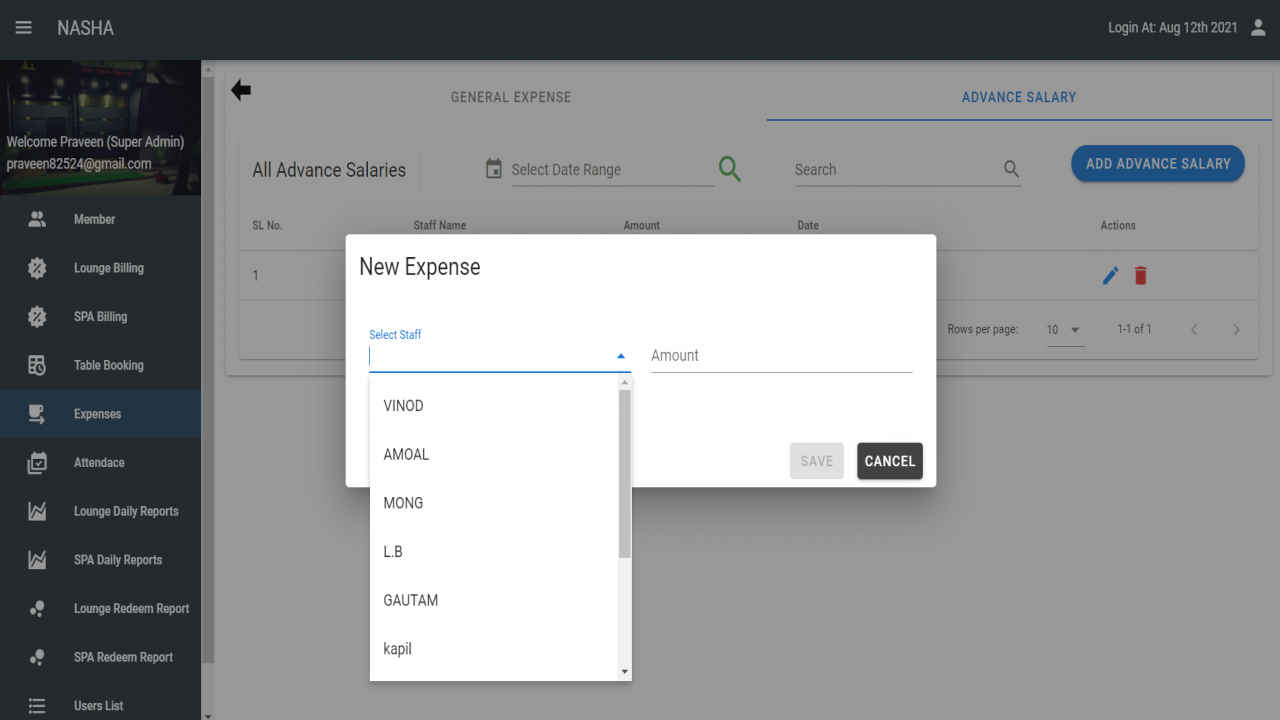Collapse the Select Staff dropdown arrow
The width and height of the screenshot is (1280, 720).
point(621,356)
